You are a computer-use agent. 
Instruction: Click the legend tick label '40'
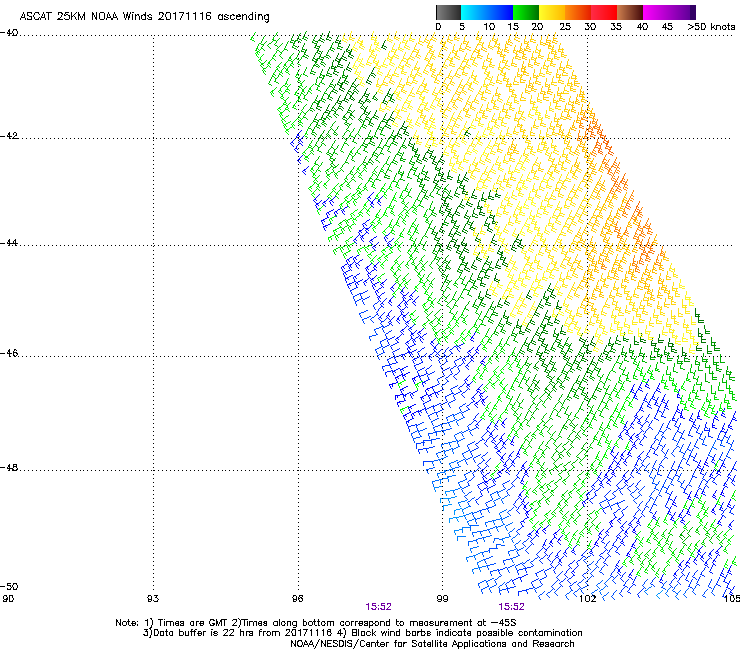[642, 27]
